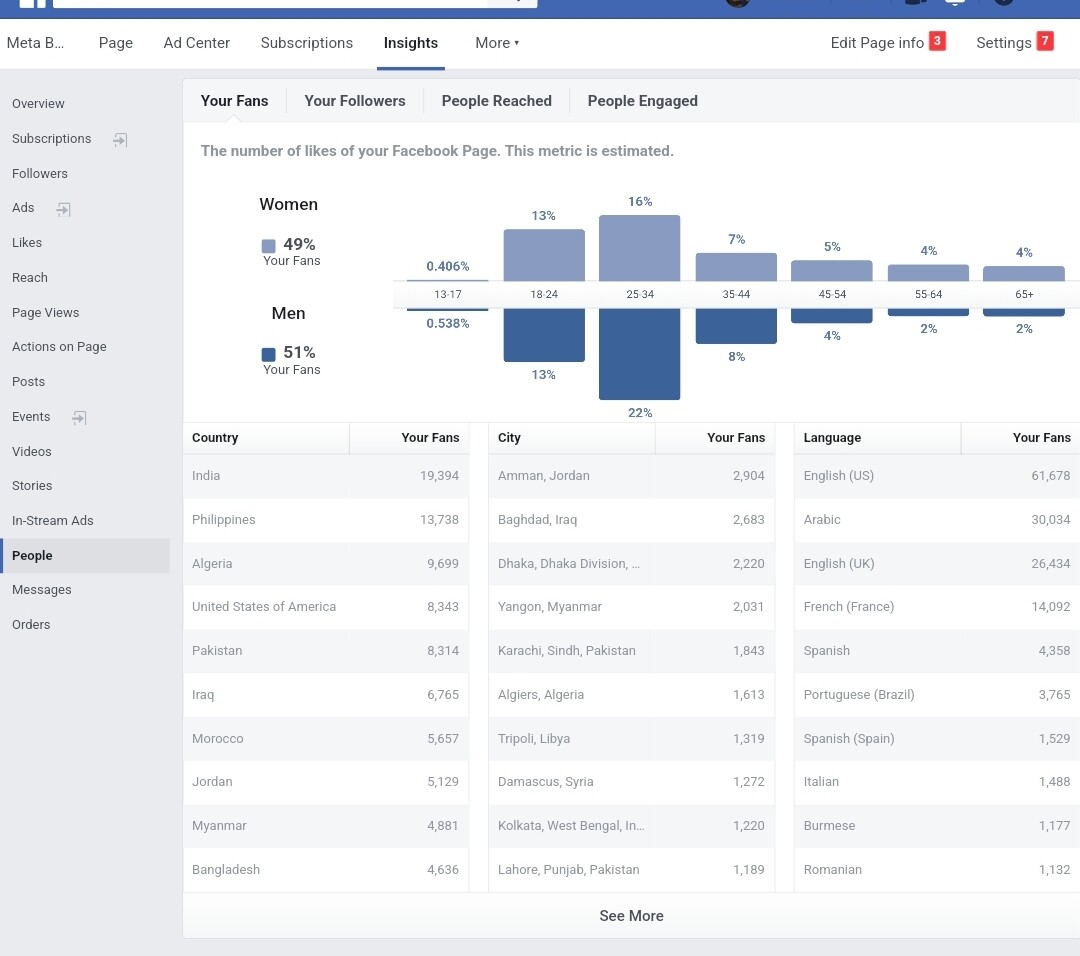Expand the More dropdown menu
Image resolution: width=1080 pixels, height=956 pixels.
[497, 43]
